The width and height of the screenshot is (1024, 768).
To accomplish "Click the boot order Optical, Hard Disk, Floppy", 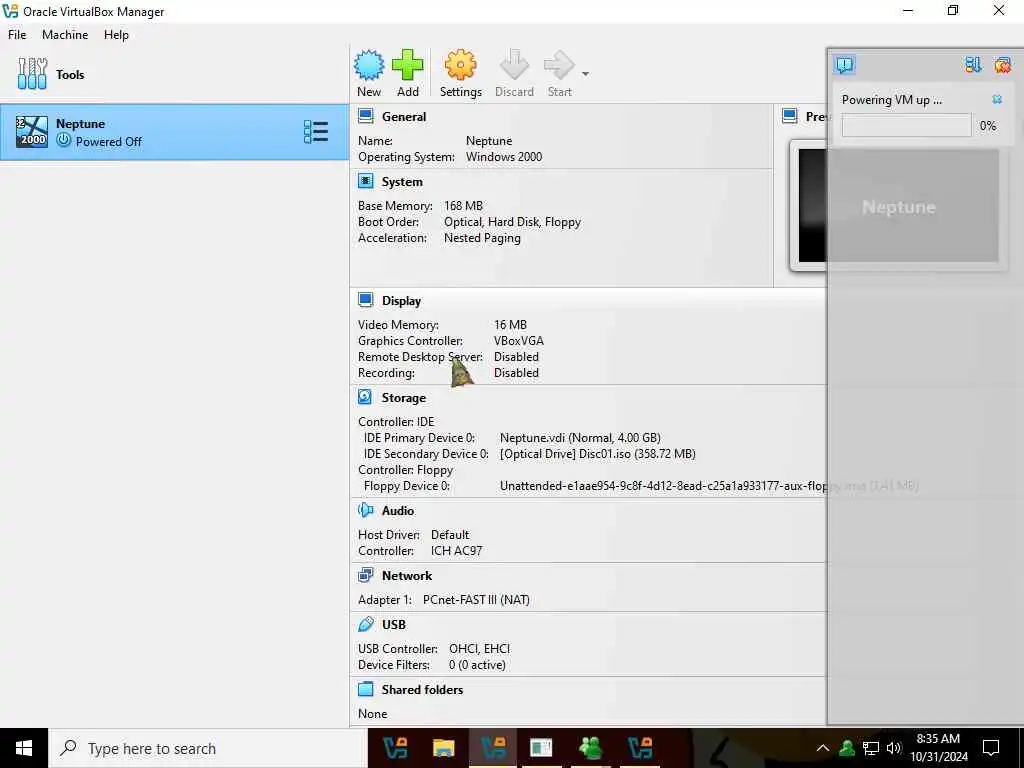I will [x=512, y=222].
